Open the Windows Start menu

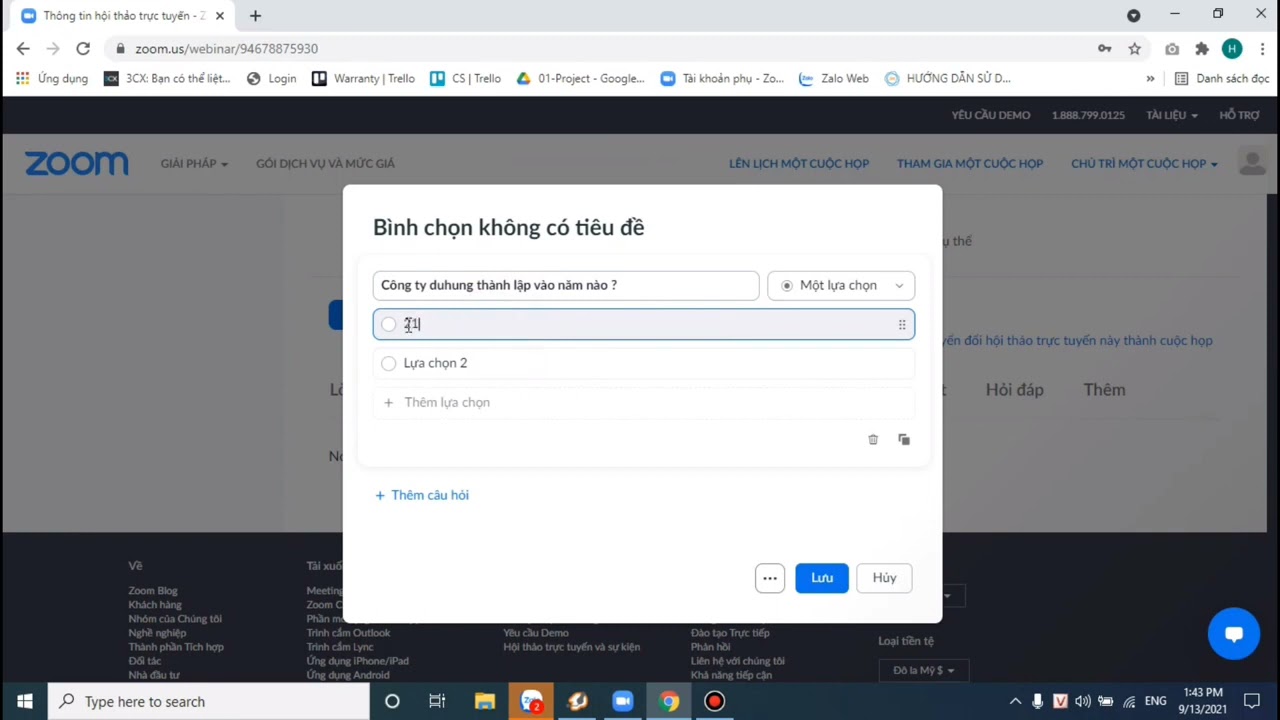coord(24,701)
